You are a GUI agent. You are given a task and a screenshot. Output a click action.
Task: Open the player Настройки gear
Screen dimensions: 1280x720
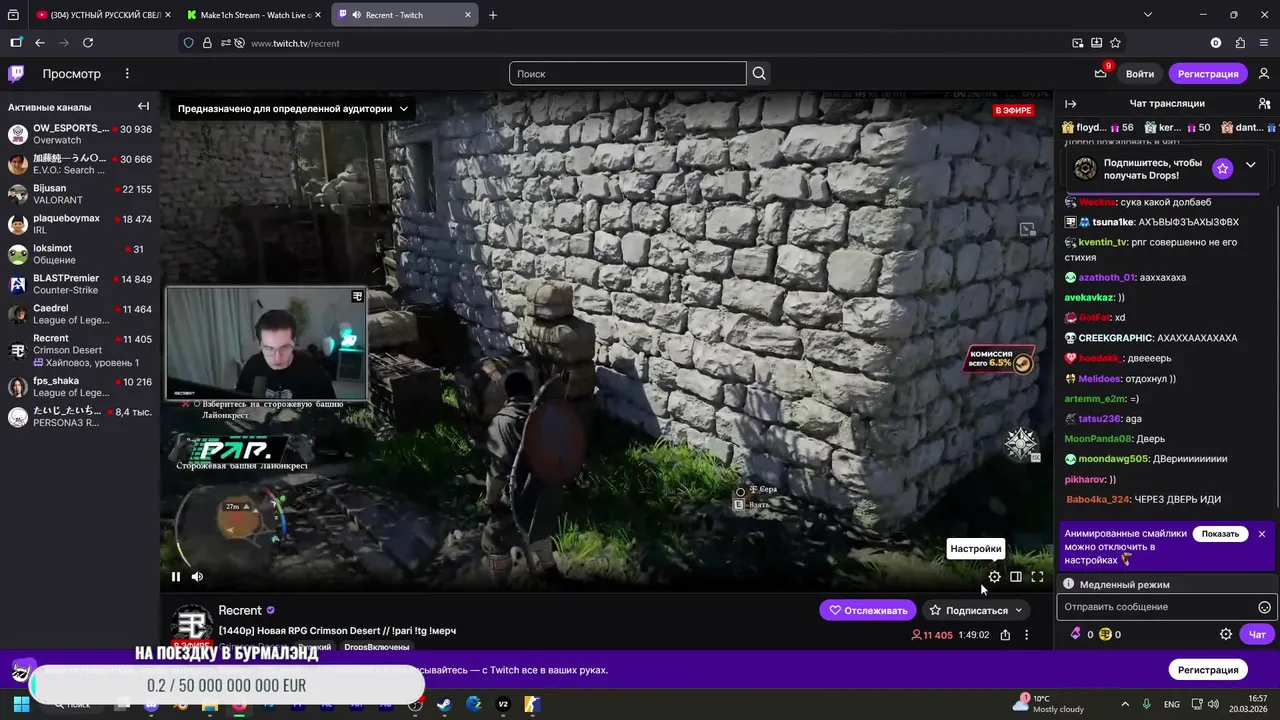pos(994,576)
